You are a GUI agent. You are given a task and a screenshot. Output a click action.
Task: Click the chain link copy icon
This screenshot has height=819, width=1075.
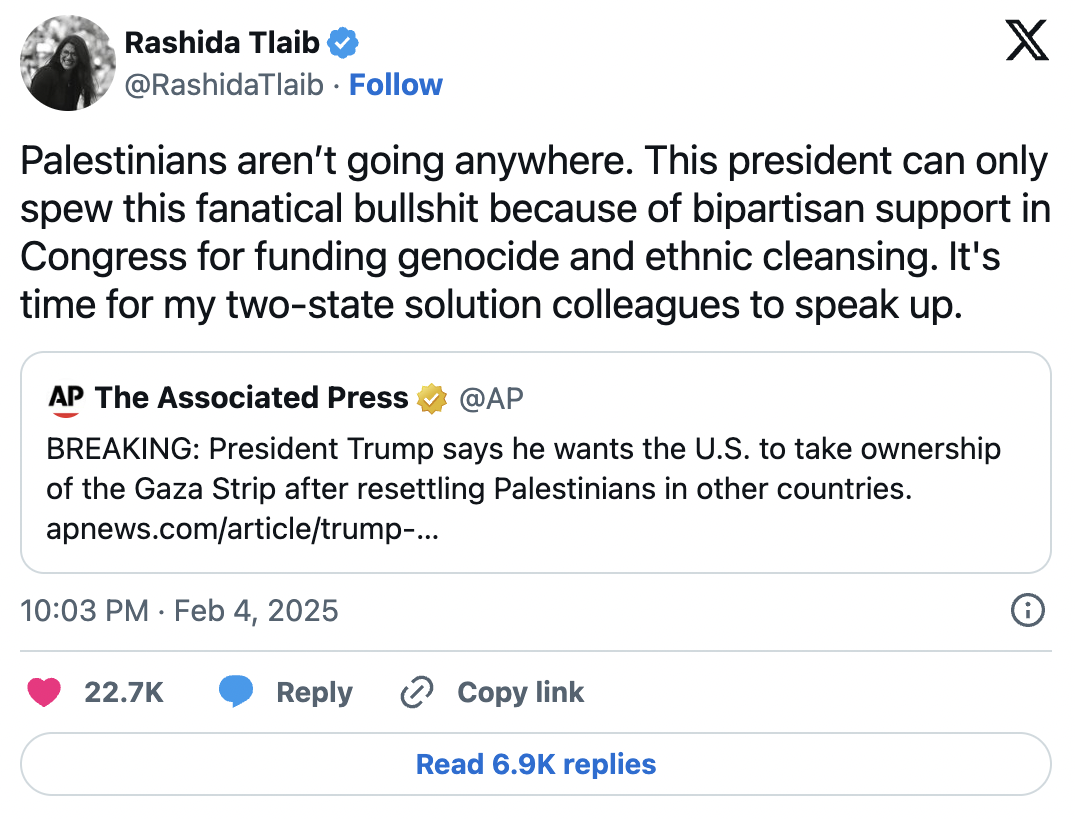pos(415,692)
